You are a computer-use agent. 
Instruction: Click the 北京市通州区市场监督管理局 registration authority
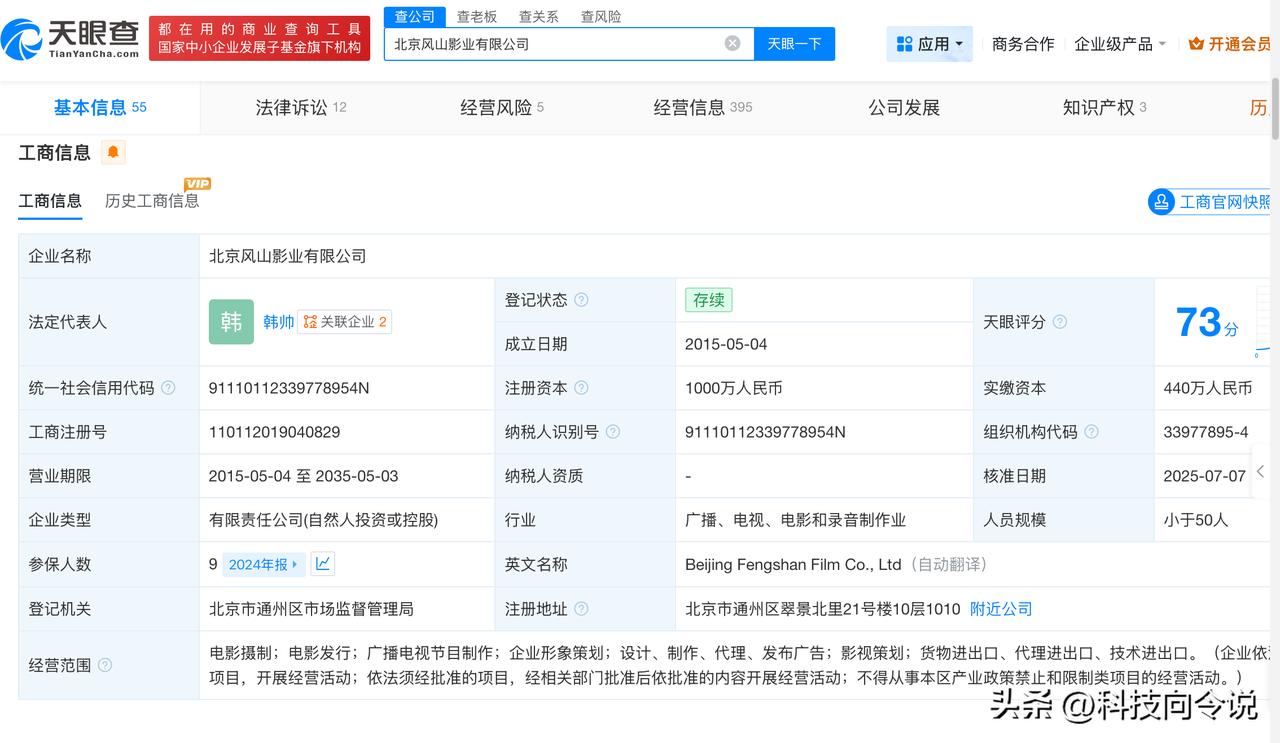pos(311,608)
